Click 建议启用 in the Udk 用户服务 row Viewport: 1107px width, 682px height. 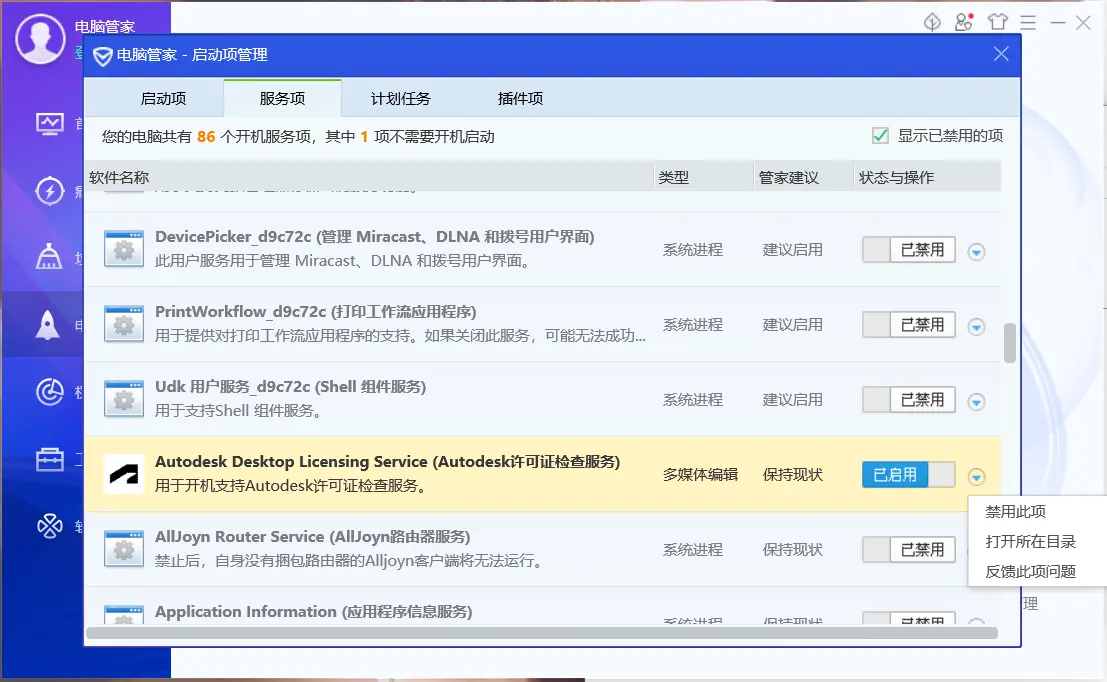click(x=792, y=400)
